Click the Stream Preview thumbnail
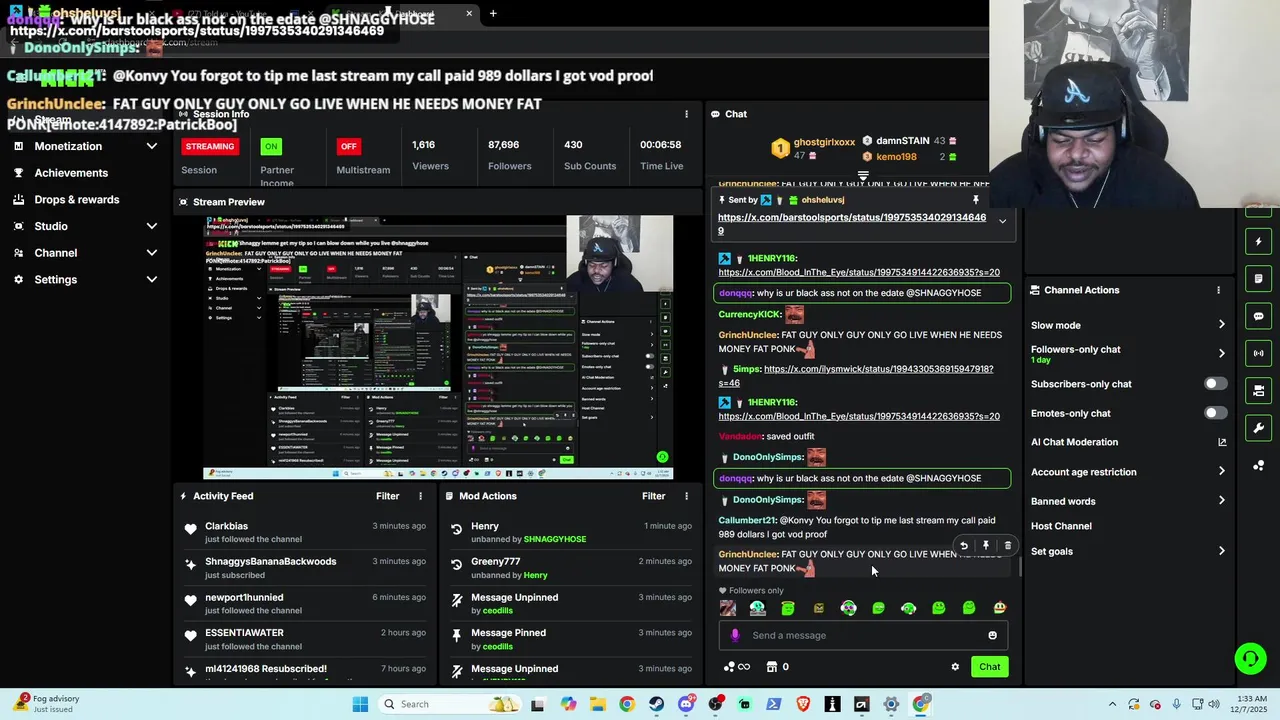 [x=438, y=347]
